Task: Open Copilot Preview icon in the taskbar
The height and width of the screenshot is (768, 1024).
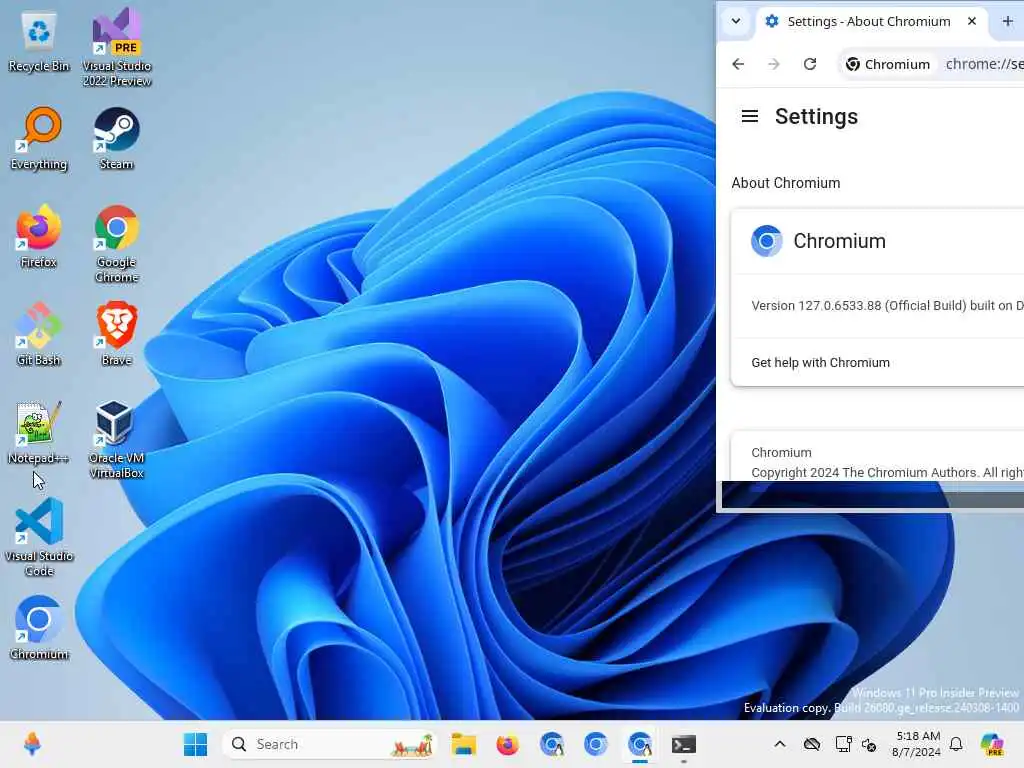Action: tap(991, 744)
